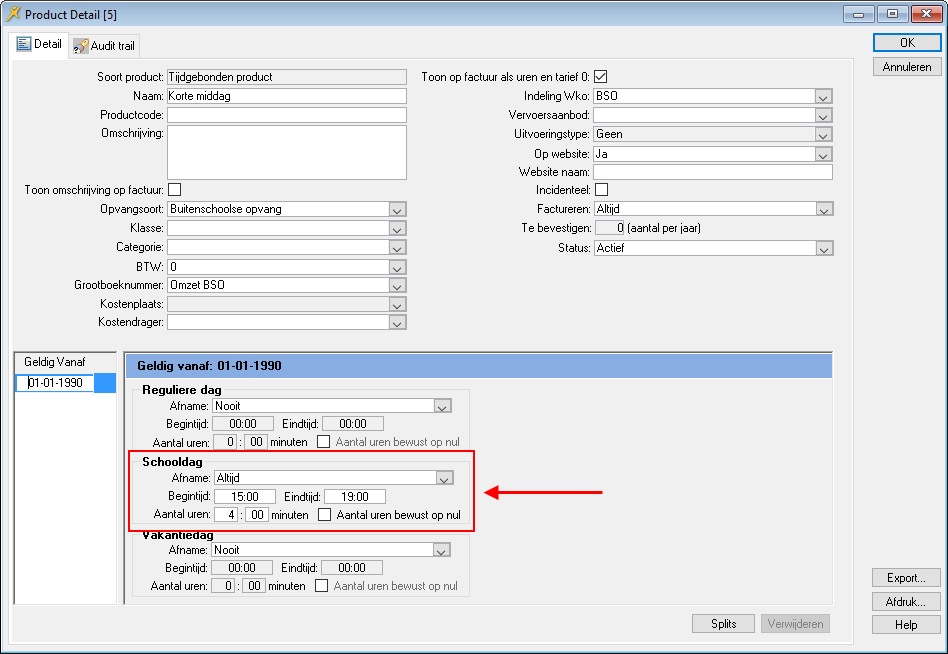
Task: Open the Indeling Wko dropdown
Action: pyautogui.click(x=823, y=96)
